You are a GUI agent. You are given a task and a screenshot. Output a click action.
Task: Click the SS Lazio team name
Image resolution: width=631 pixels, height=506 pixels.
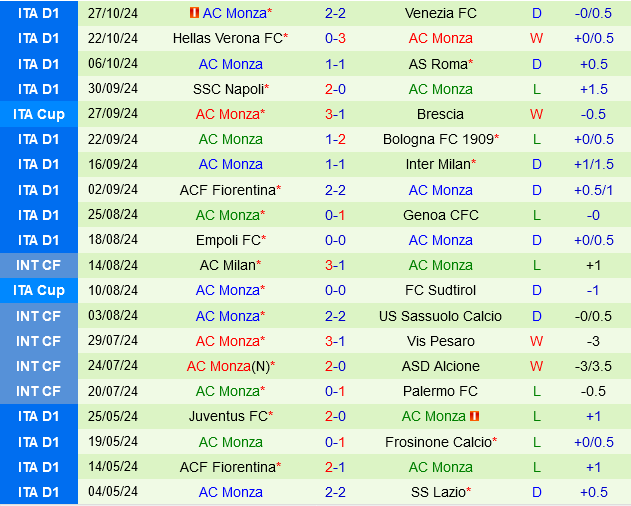tap(438, 492)
